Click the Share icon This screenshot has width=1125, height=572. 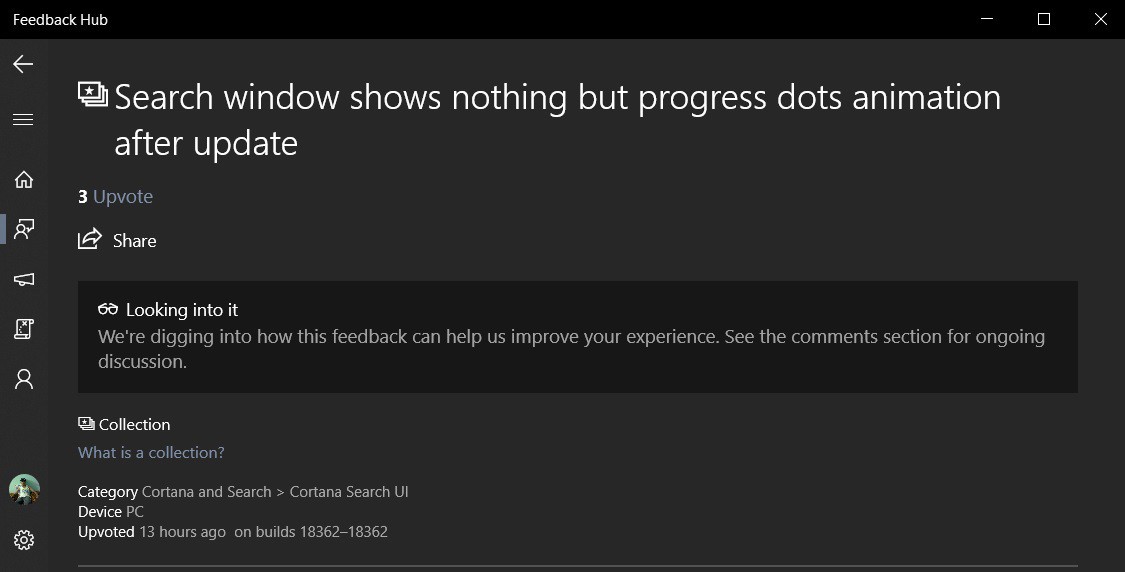point(90,240)
